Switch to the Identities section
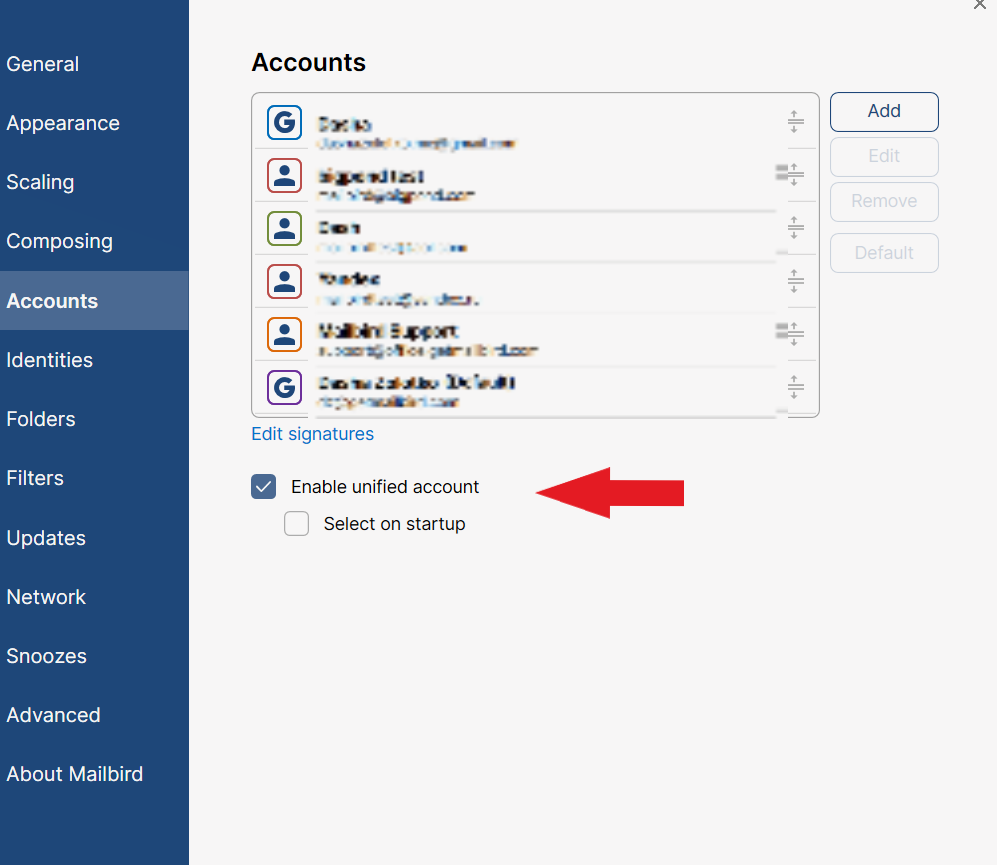This screenshot has height=865, width=997. point(49,360)
